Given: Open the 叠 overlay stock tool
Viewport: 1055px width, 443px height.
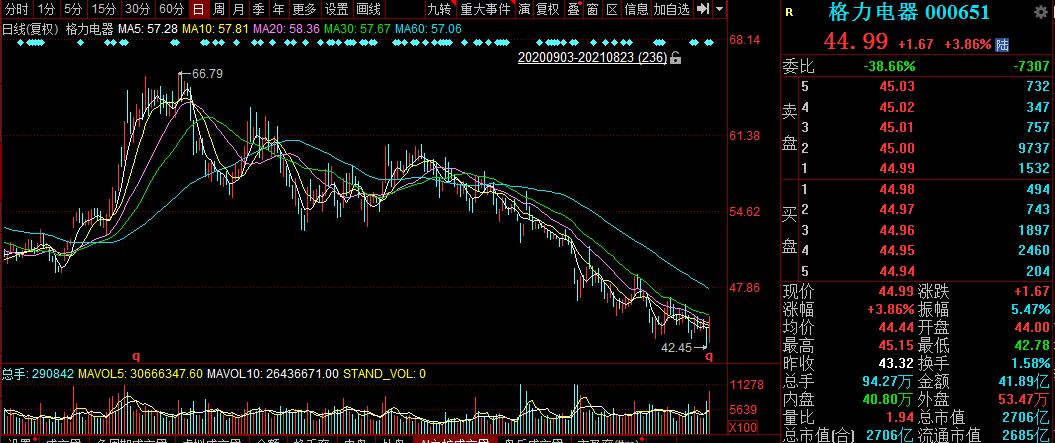Looking at the screenshot, I should click(573, 9).
